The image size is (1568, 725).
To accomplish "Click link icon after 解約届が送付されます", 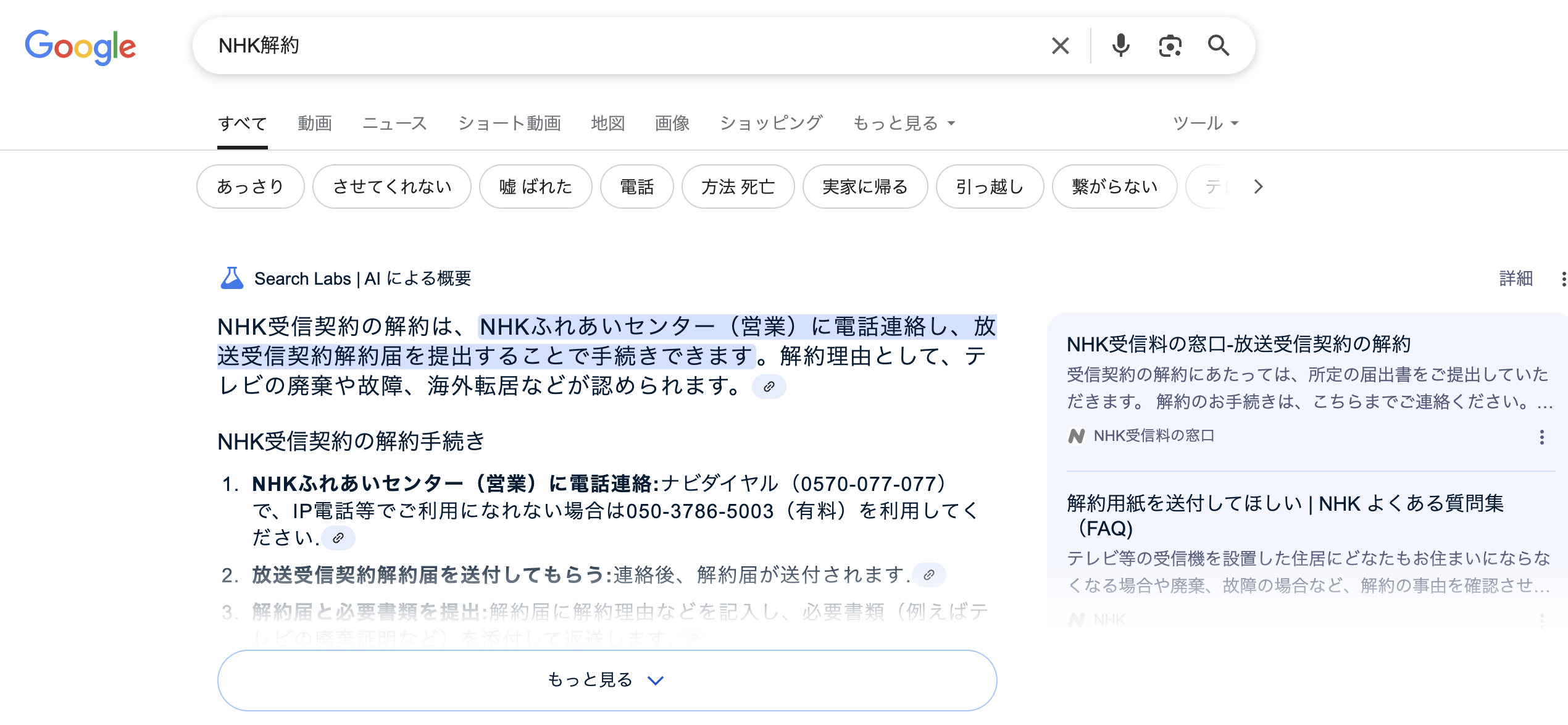I will click(x=928, y=575).
